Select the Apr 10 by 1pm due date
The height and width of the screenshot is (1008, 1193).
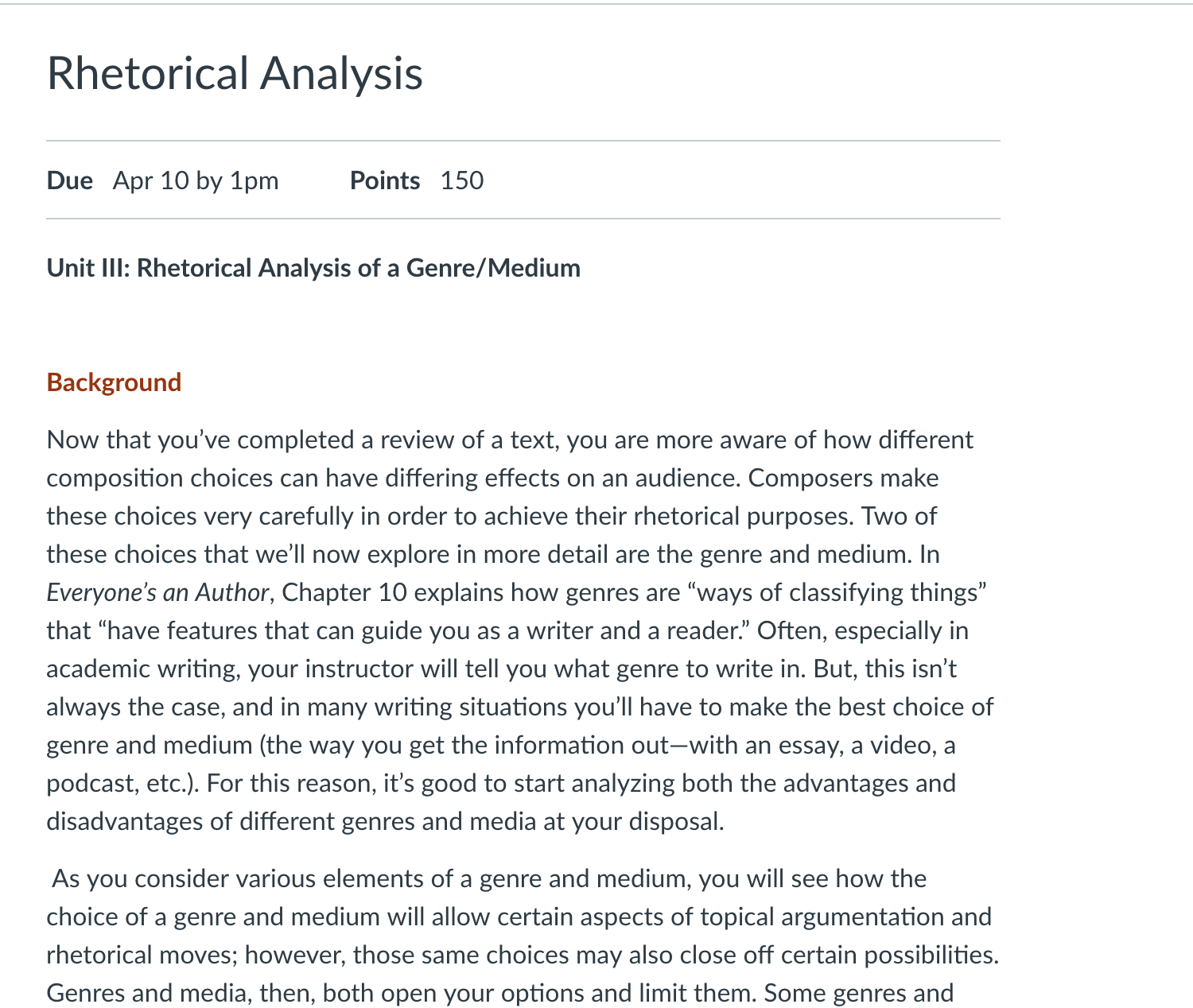tap(196, 180)
